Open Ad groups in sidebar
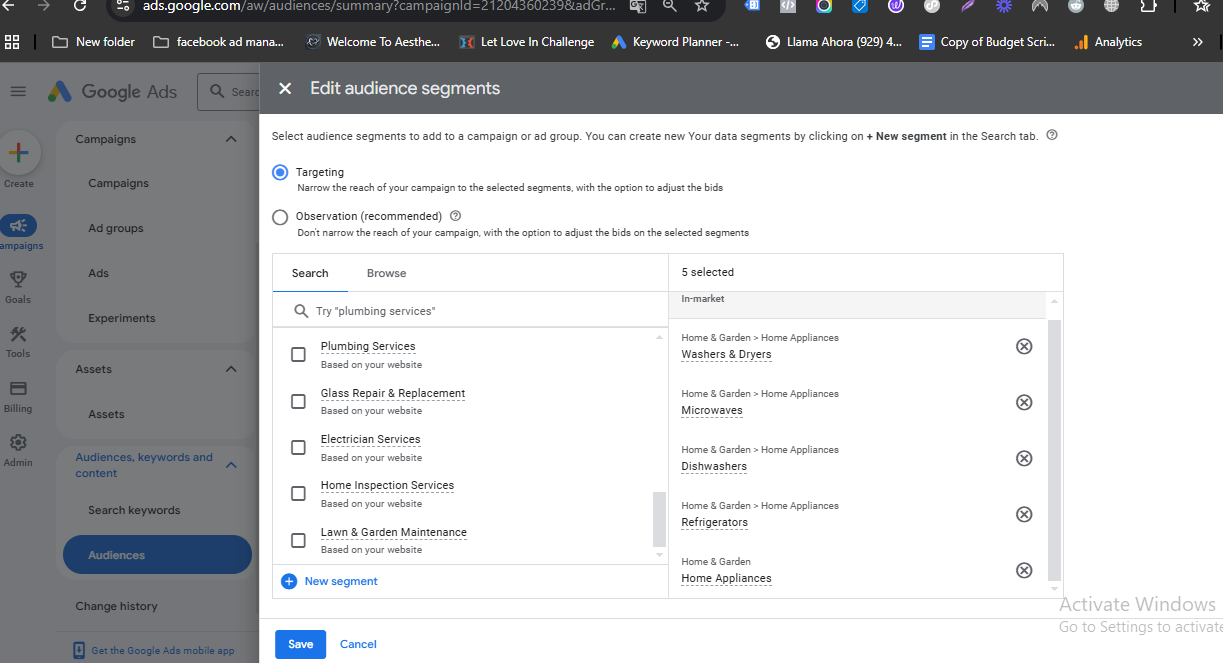The height and width of the screenshot is (663, 1223). click(116, 228)
